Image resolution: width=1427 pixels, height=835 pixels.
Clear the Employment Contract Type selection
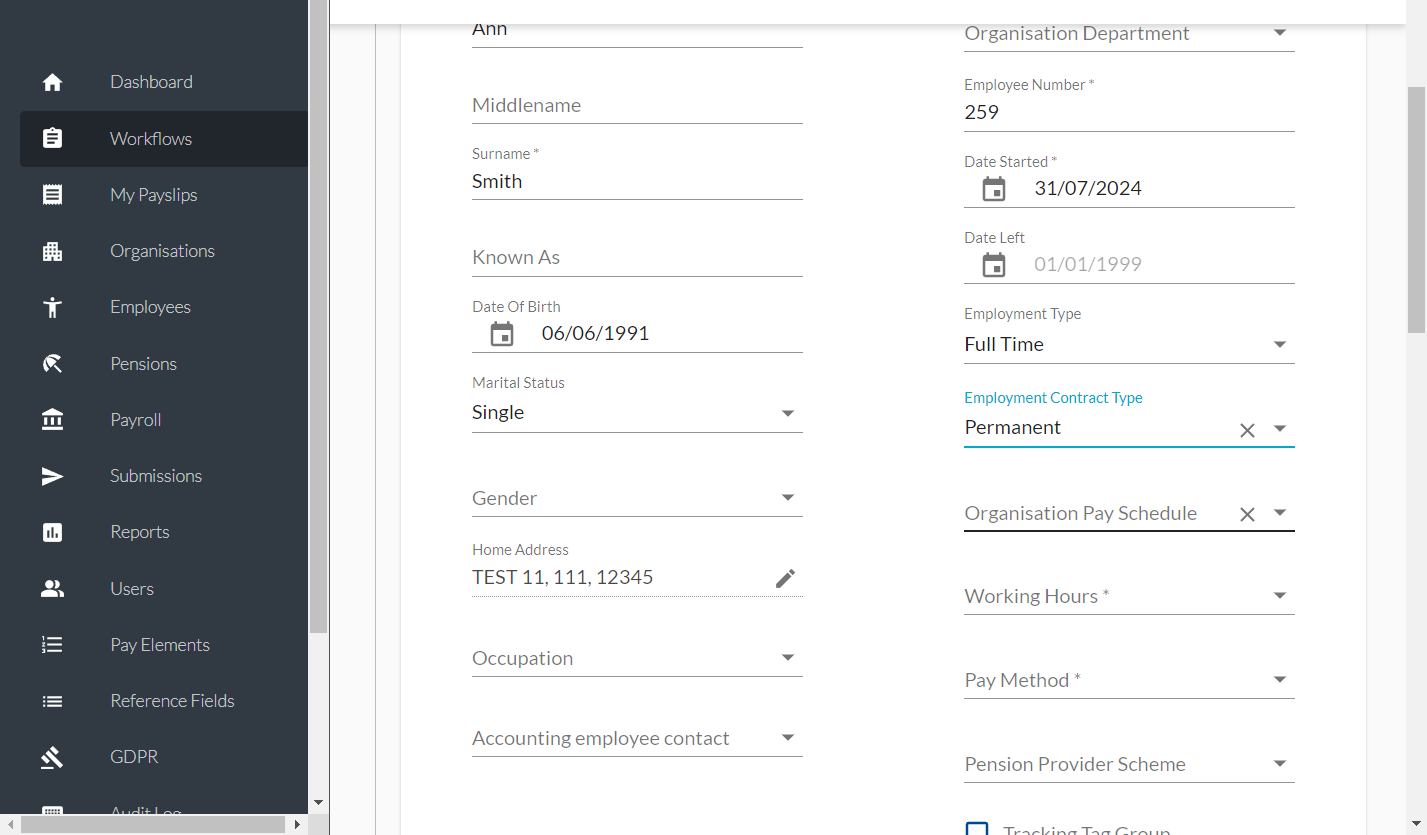[x=1247, y=430]
